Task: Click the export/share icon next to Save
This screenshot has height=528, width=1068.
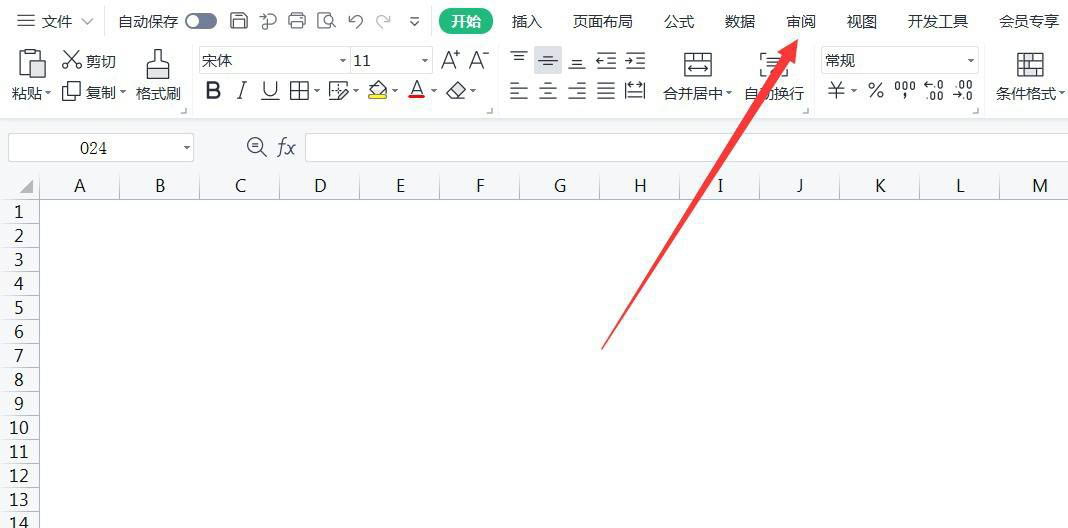Action: [268, 21]
